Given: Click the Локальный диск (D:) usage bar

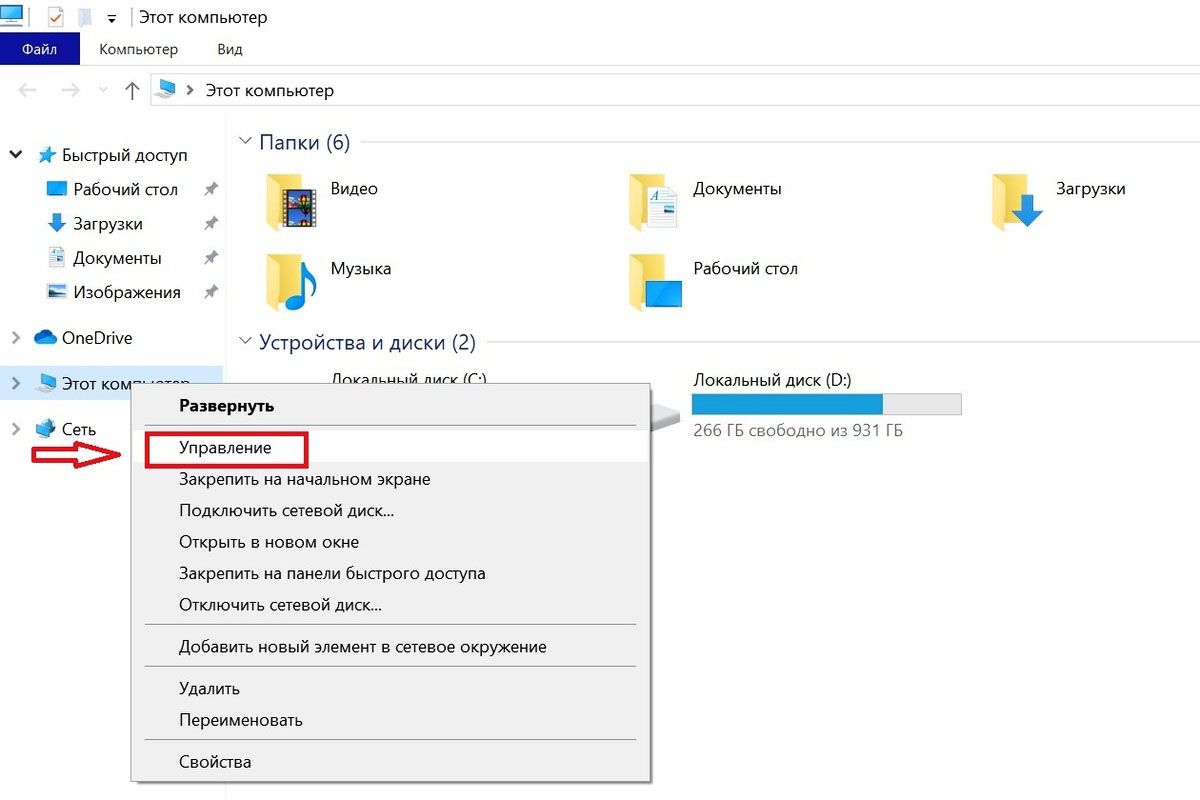Looking at the screenshot, I should coord(826,404).
